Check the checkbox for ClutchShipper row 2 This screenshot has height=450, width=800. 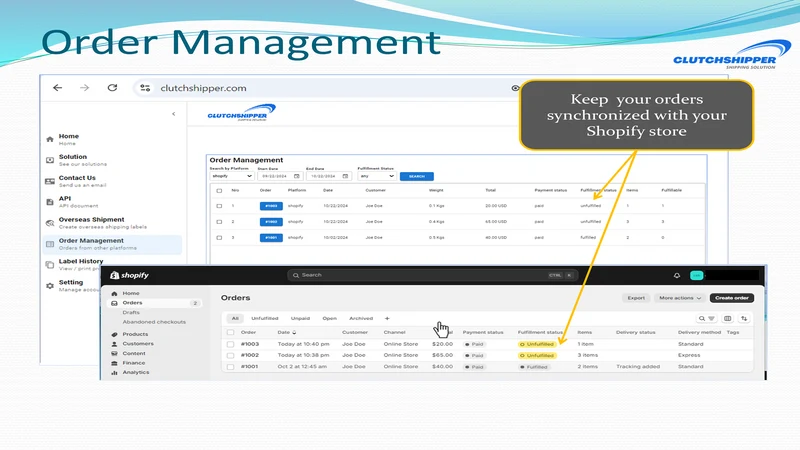click(219, 222)
